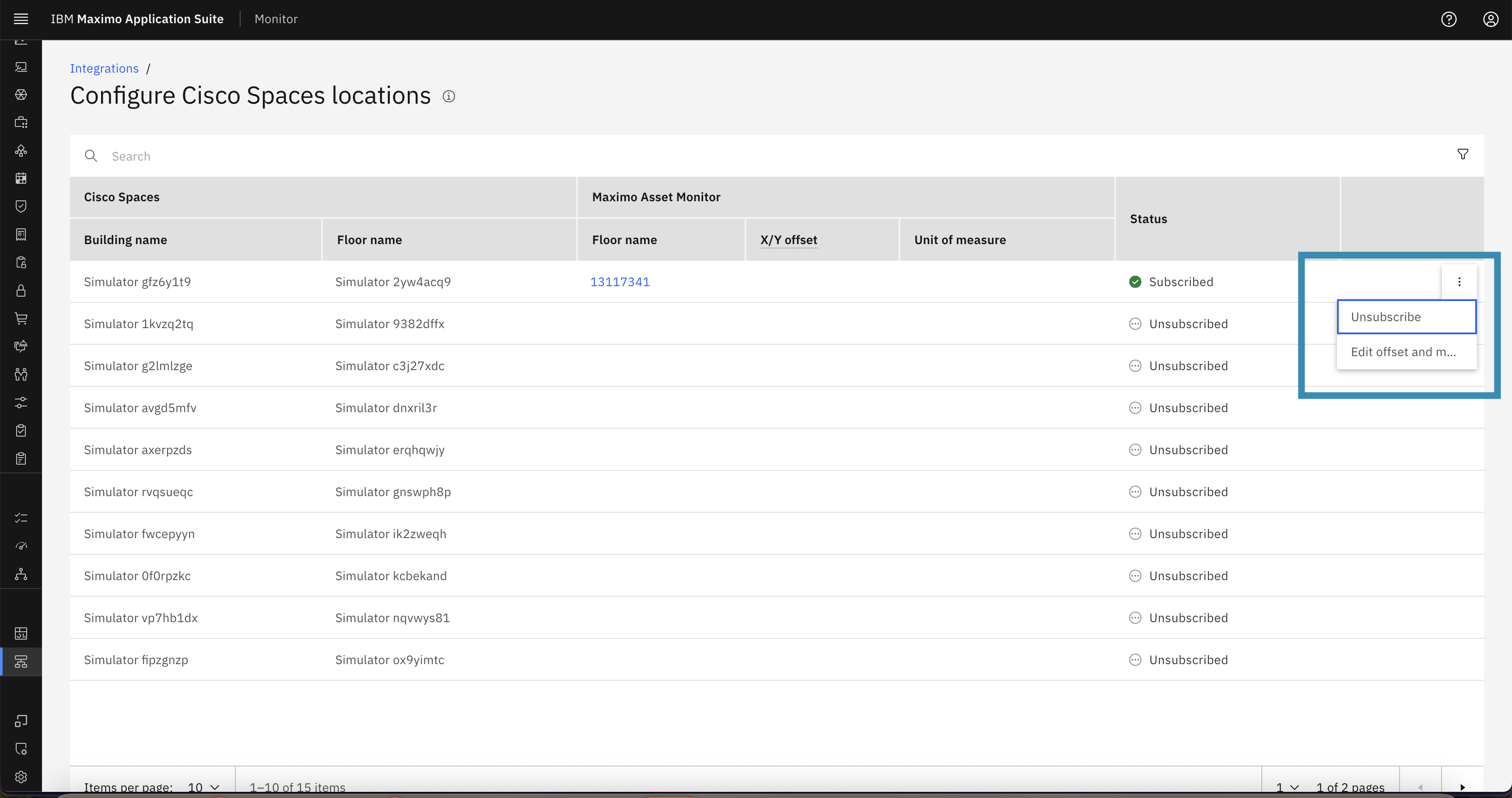The image size is (1512, 798).
Task: Go to the previous page arrow
Action: tap(1421, 787)
